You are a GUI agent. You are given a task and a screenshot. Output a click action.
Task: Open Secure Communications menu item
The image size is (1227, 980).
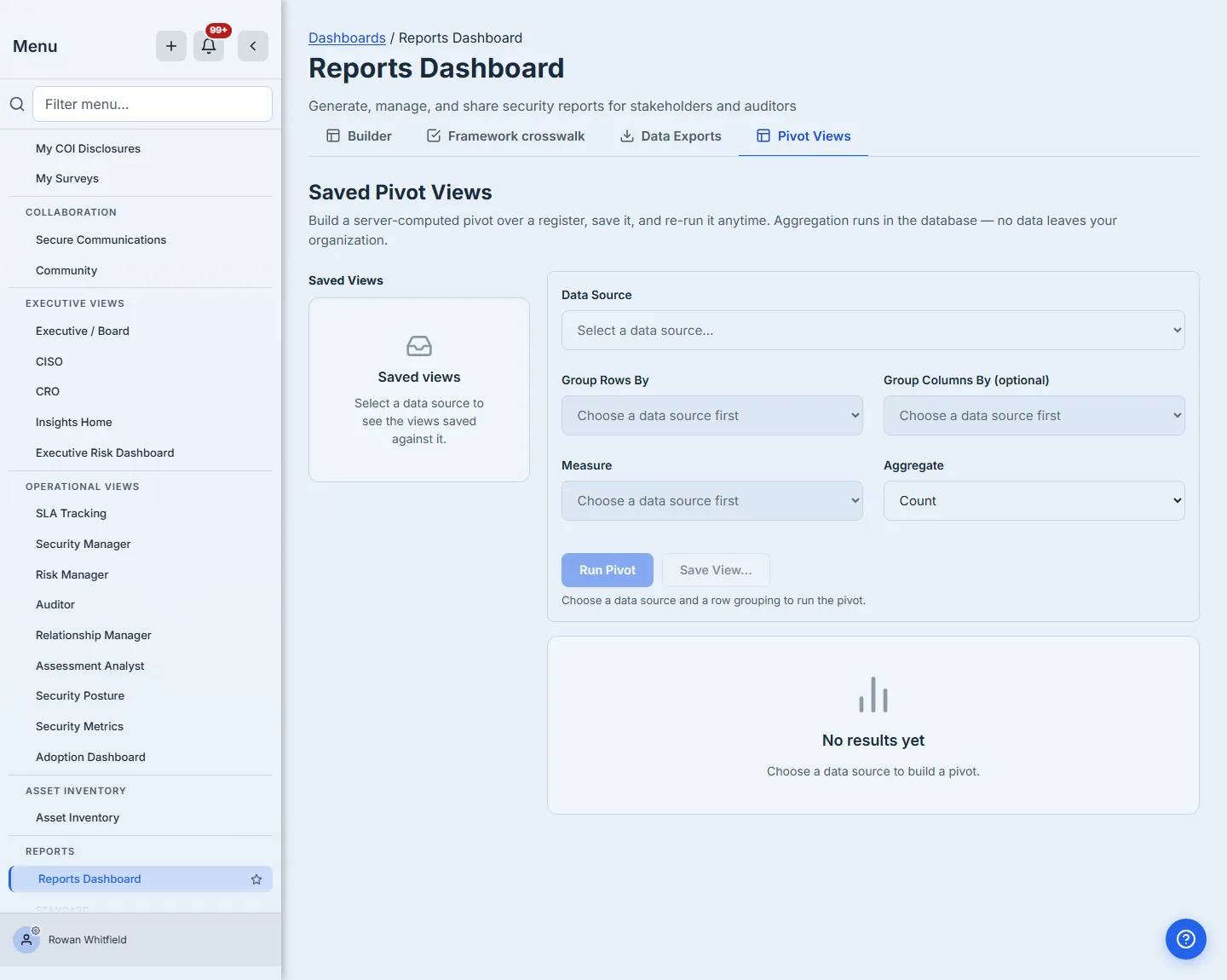101,239
